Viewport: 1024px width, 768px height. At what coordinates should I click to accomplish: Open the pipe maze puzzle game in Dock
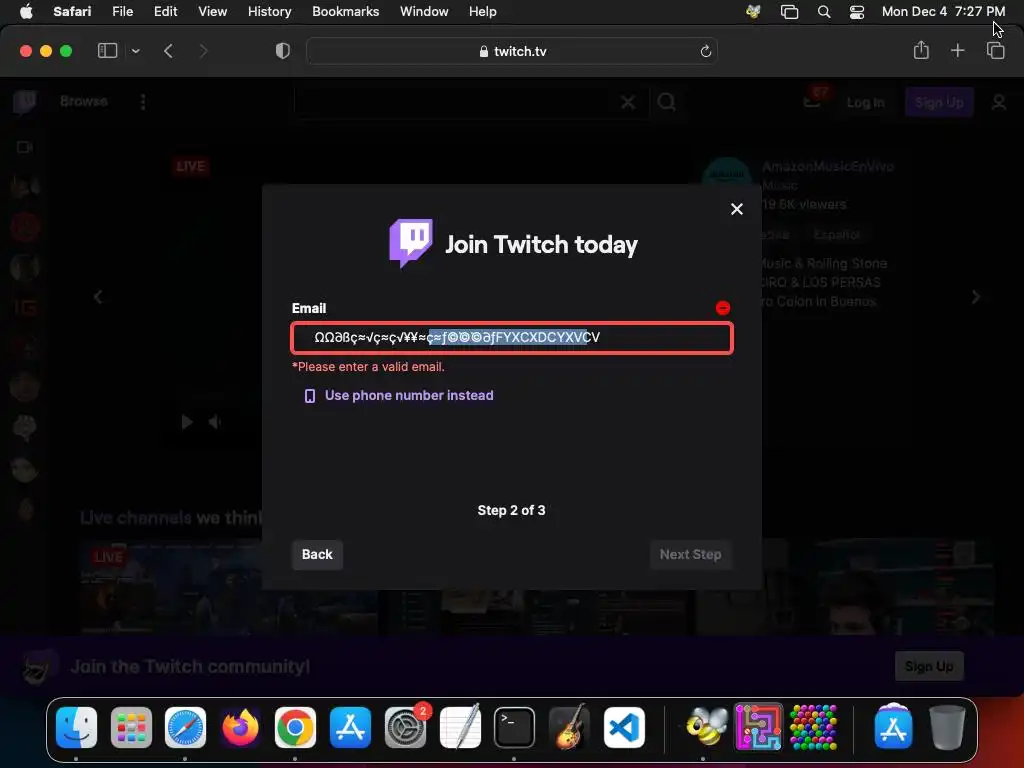point(759,727)
